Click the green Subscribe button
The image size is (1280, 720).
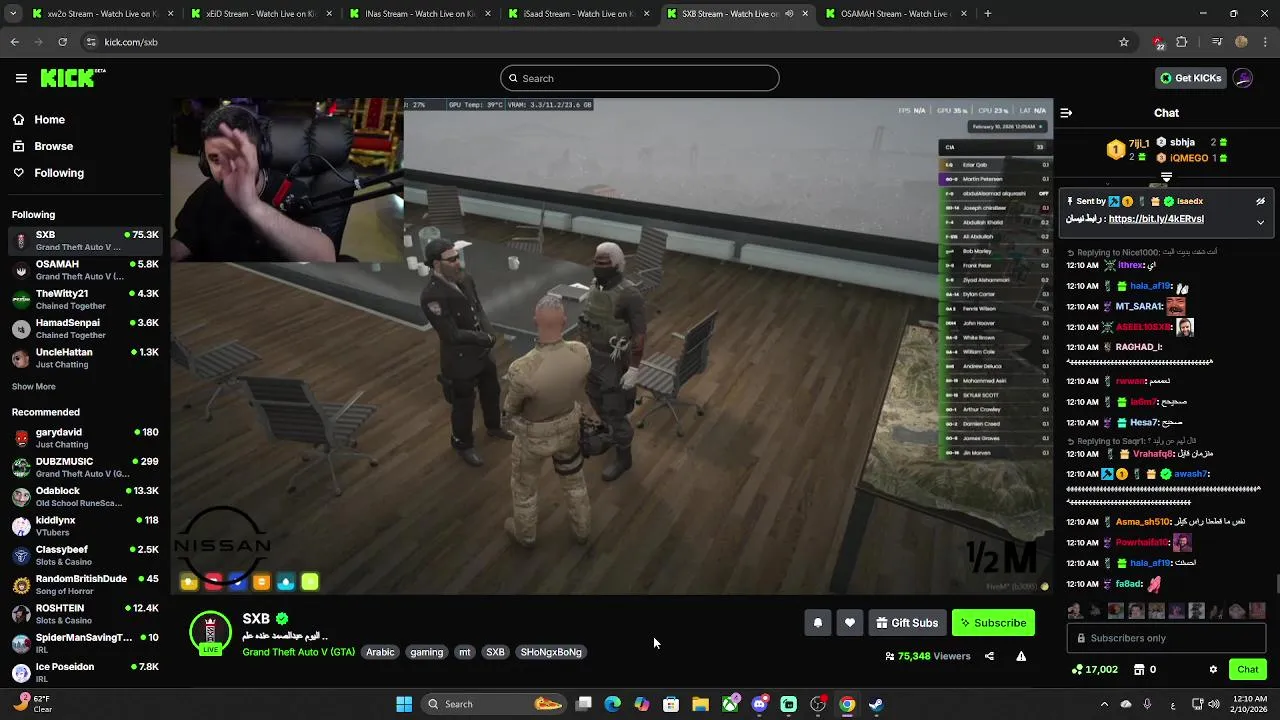(x=993, y=623)
